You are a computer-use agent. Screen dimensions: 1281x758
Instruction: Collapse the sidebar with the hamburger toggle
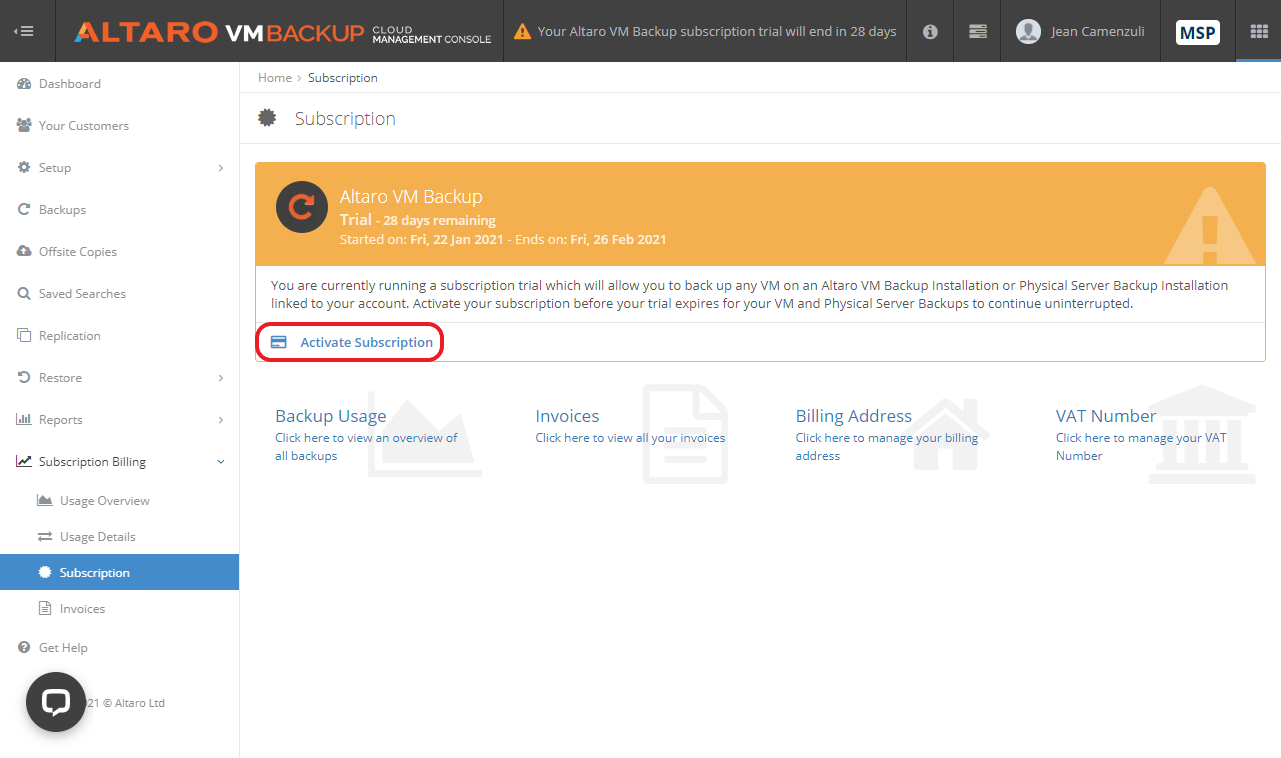[x=24, y=31]
